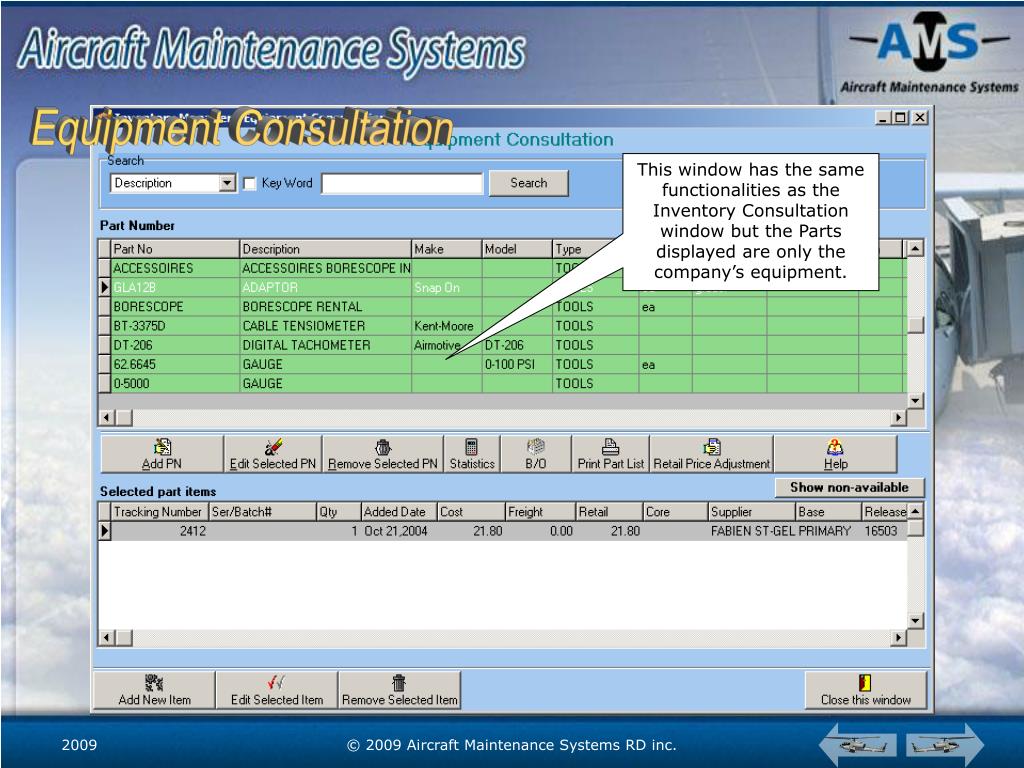The width and height of the screenshot is (1024, 768).
Task: Click right arrow of Part Number horizontal scrollbar
Action: coord(899,417)
